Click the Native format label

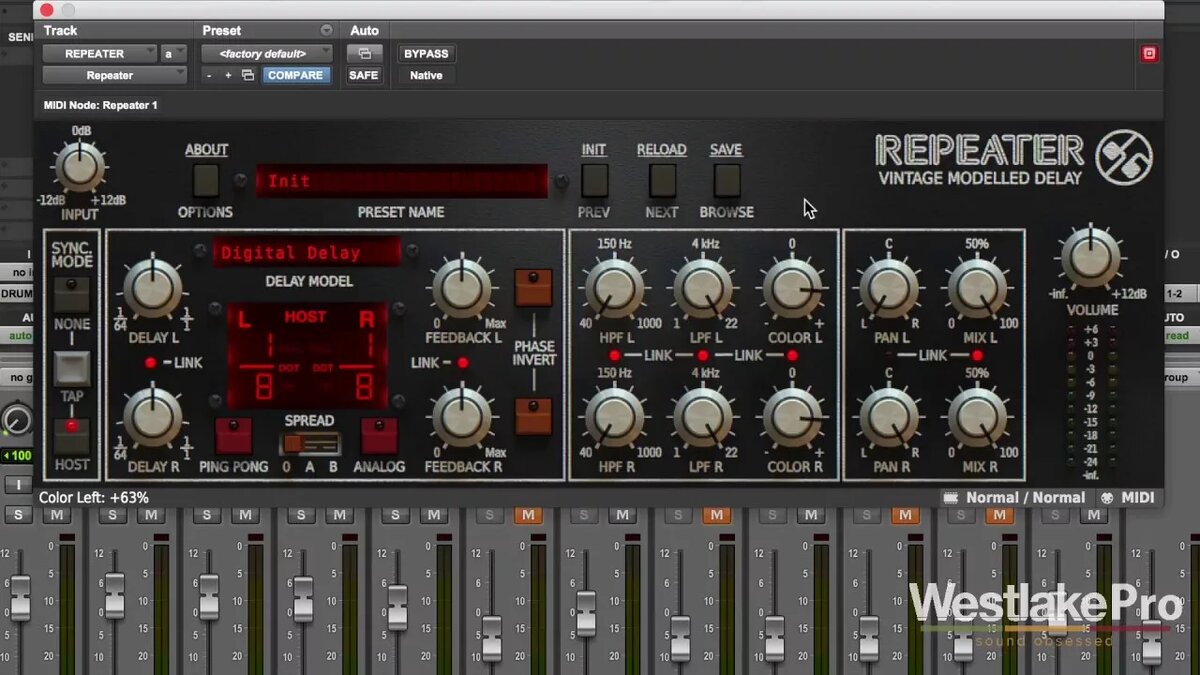click(426, 75)
